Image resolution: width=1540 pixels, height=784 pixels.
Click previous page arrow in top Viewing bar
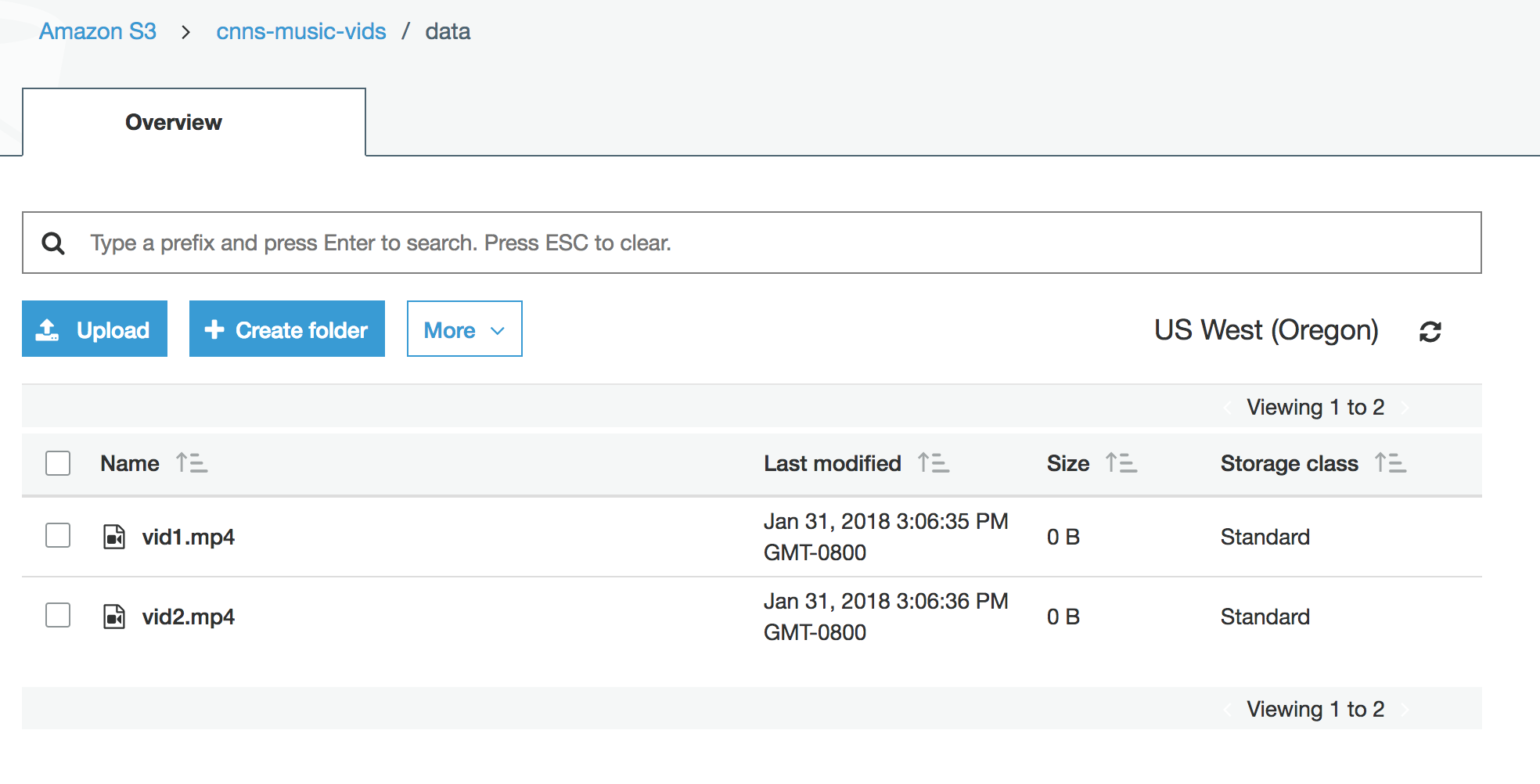[x=1227, y=408]
